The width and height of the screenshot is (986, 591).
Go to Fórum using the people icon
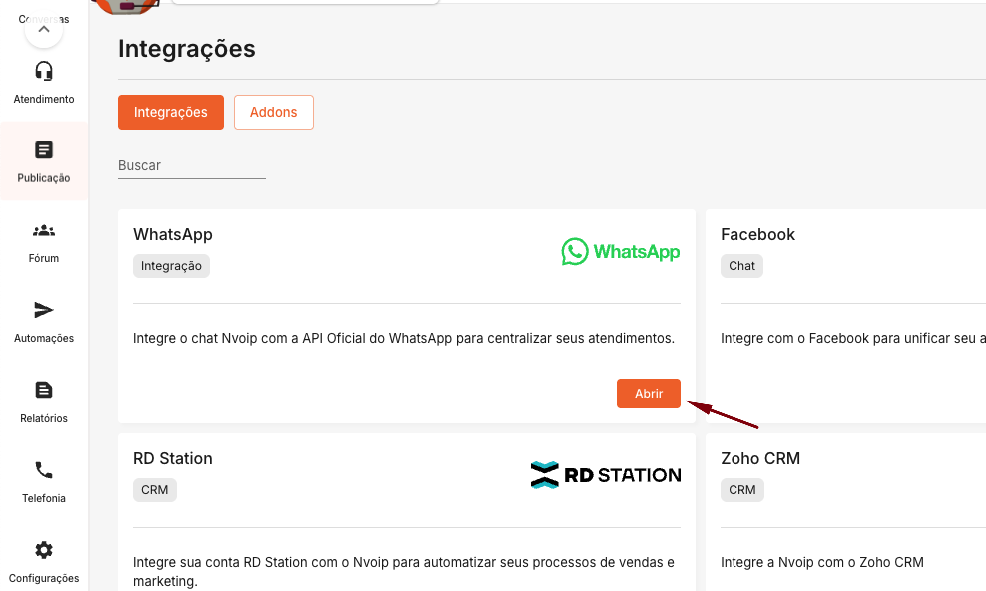coord(44,231)
